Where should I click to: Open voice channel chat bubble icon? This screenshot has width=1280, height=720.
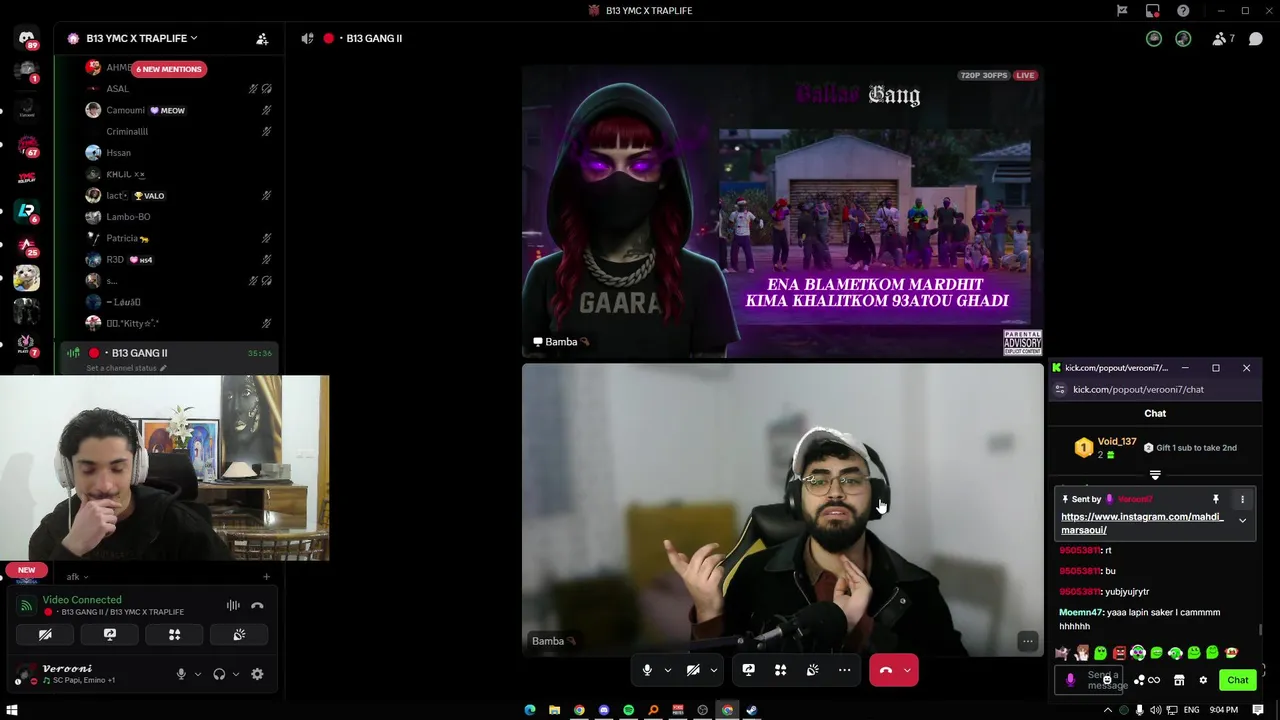click(1256, 39)
